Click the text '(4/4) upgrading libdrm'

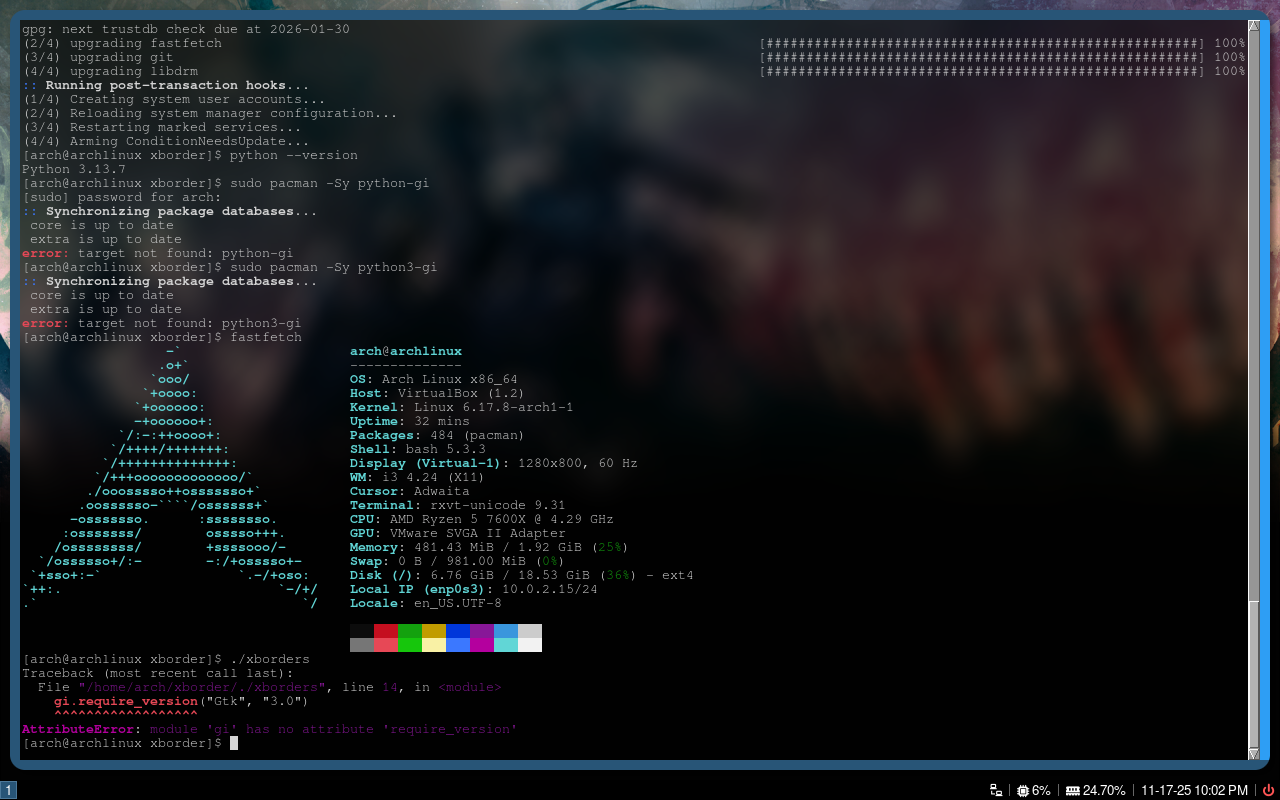110,71
